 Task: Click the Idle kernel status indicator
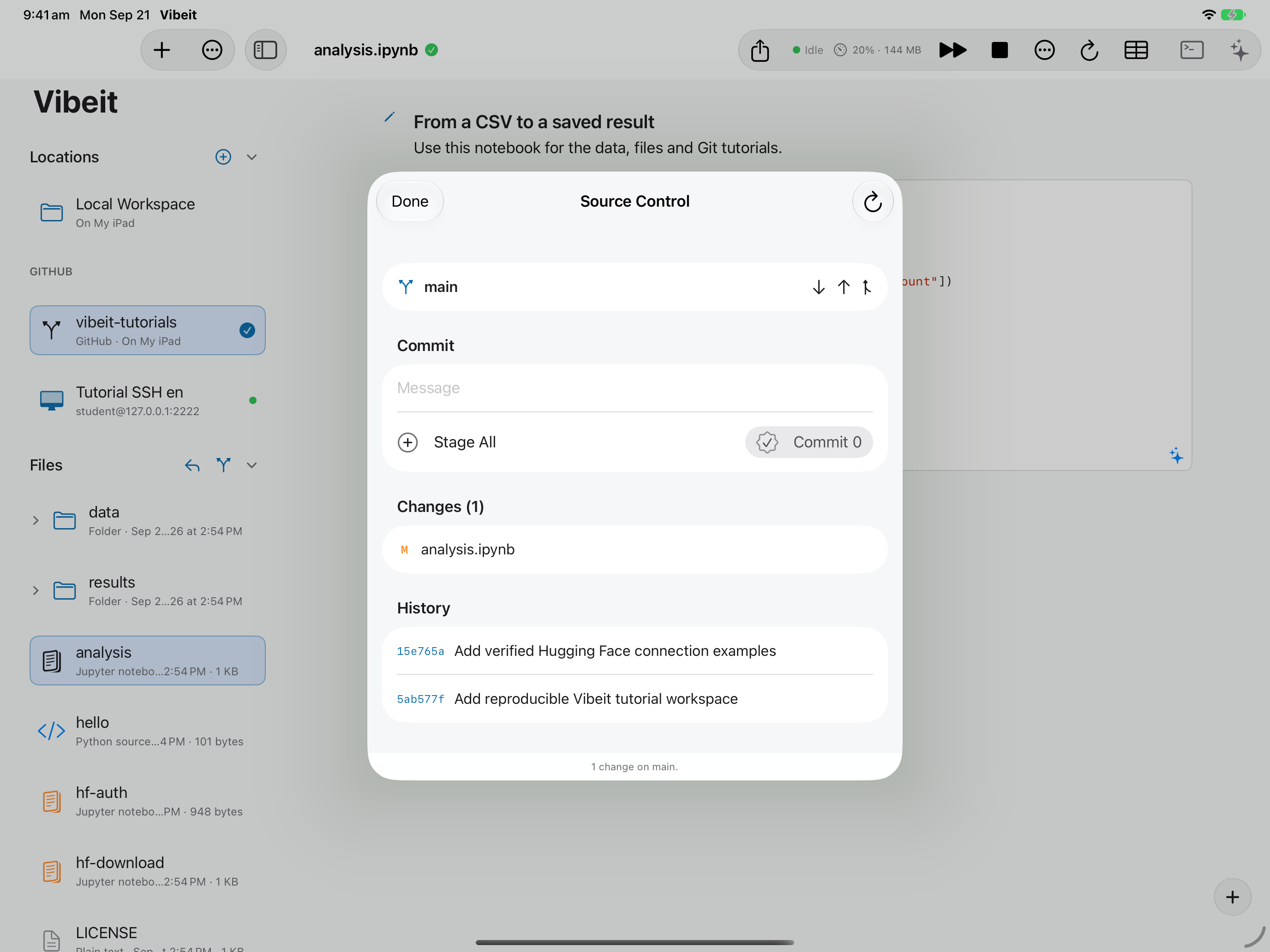point(808,50)
